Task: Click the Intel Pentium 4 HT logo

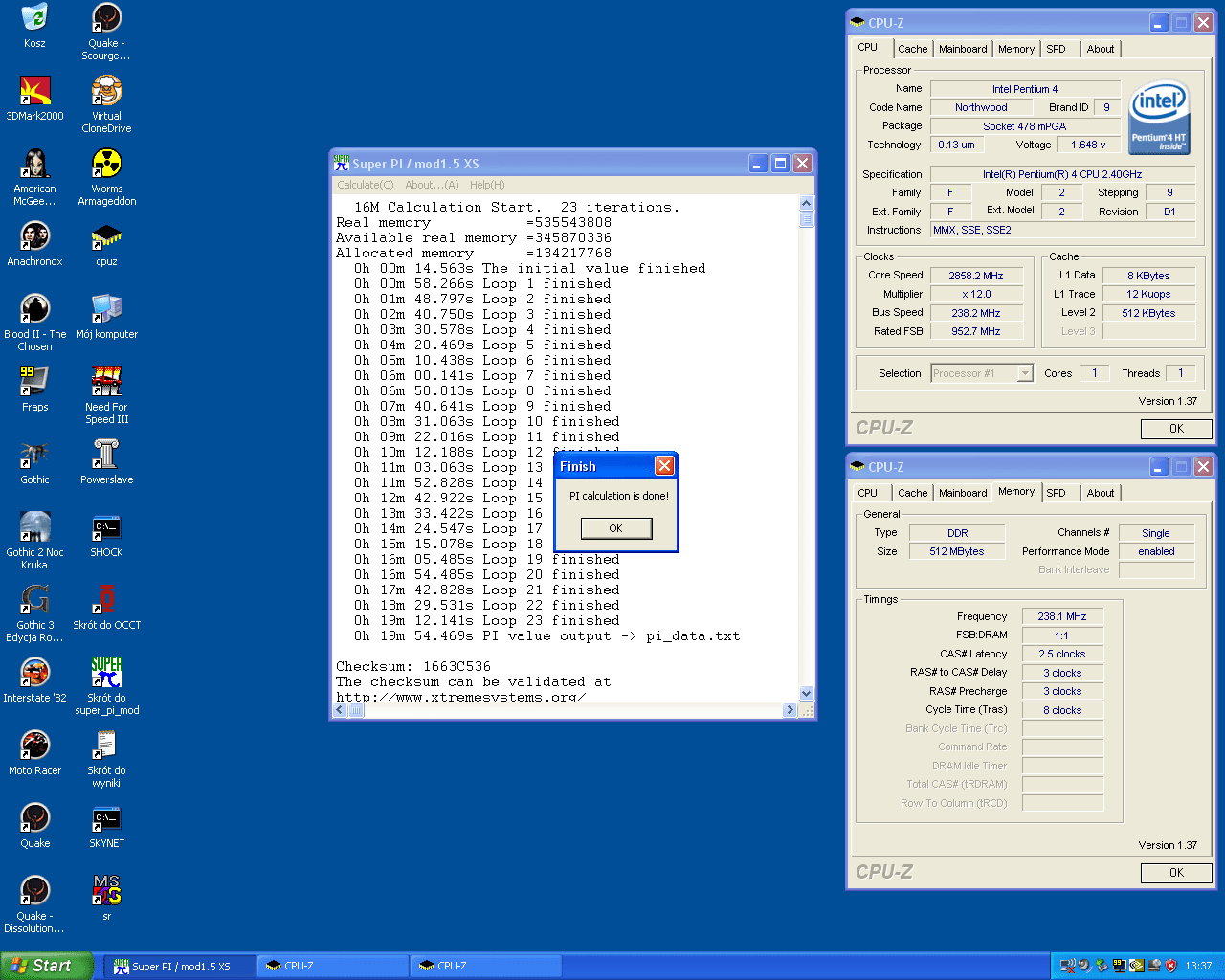Action: (x=1159, y=118)
